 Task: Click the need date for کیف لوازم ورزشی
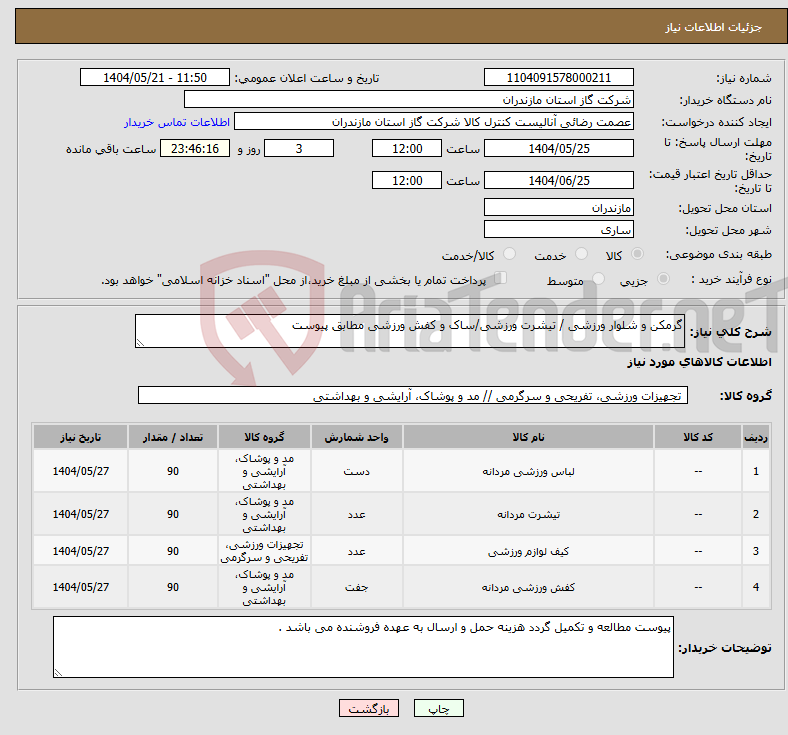[x=80, y=551]
